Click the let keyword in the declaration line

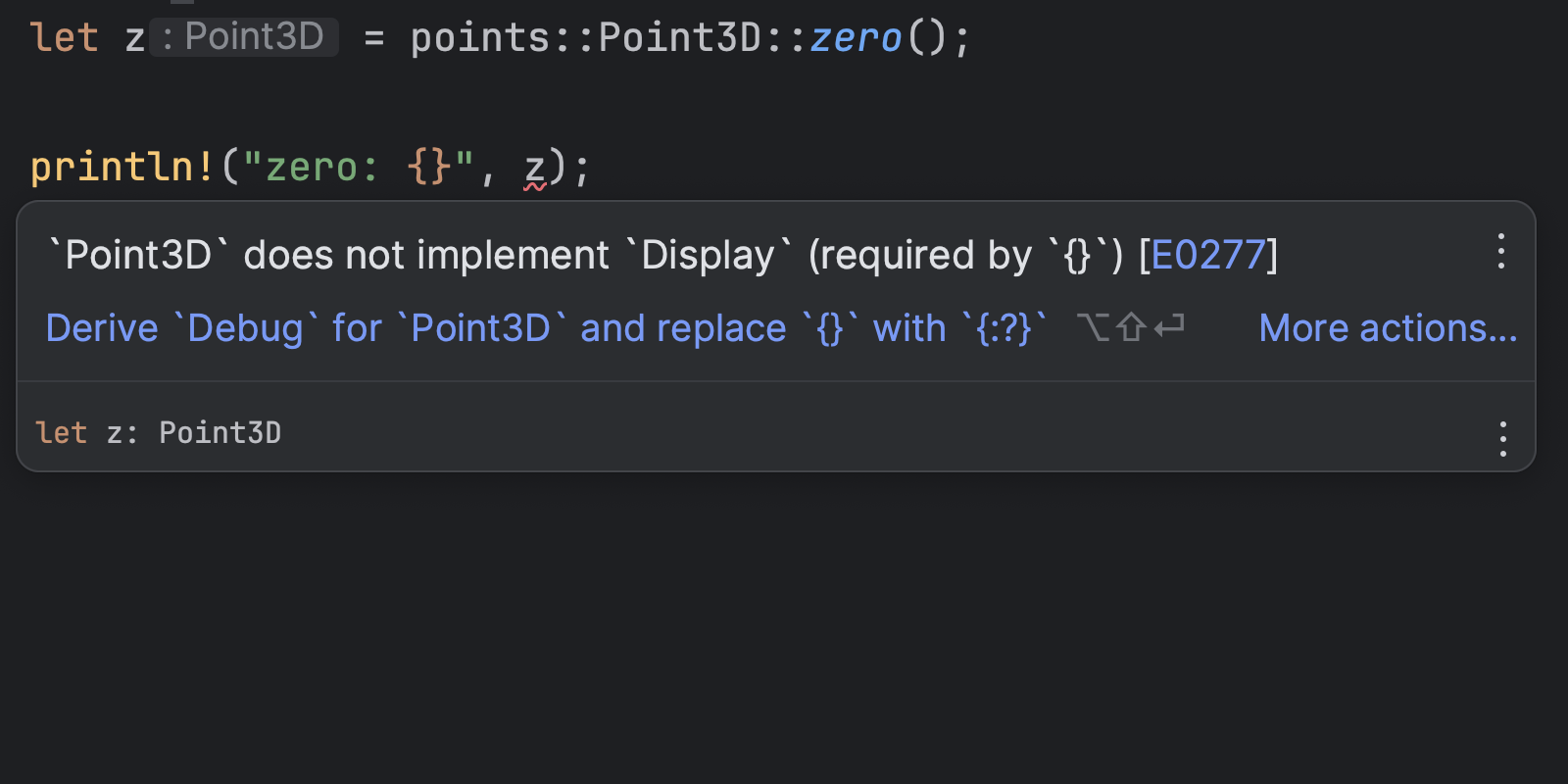tap(64, 38)
